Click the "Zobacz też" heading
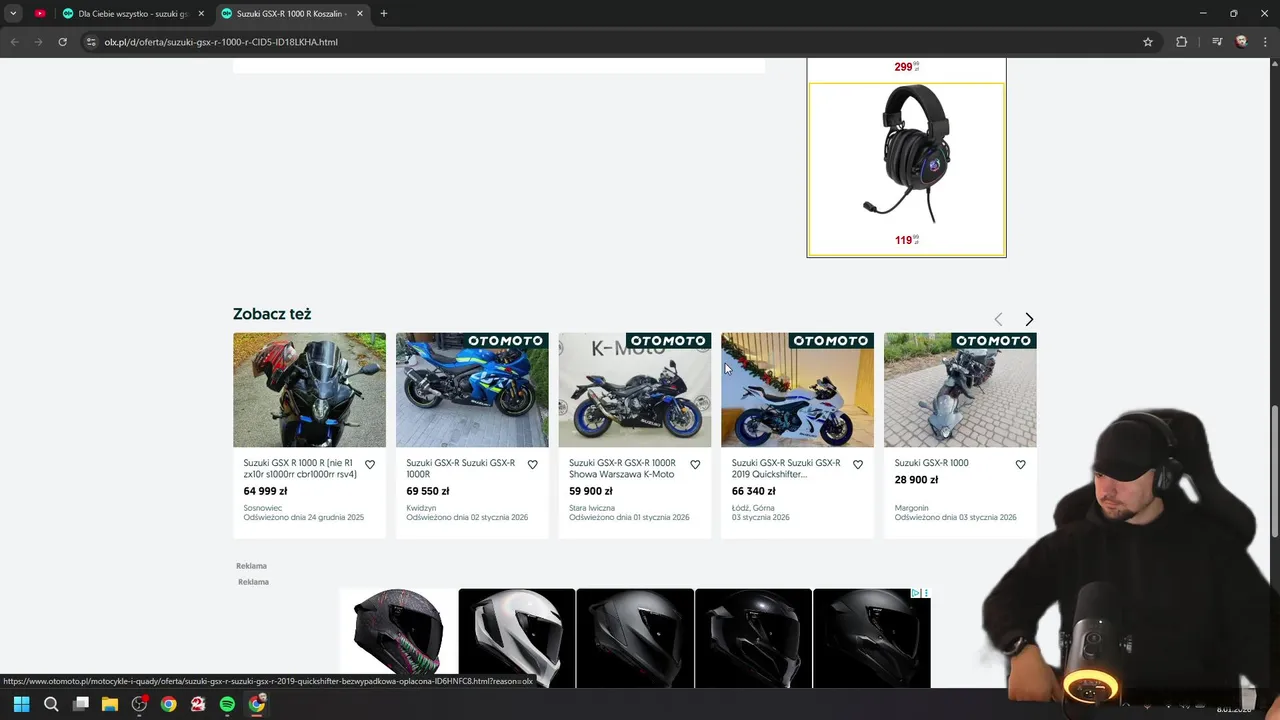 (x=272, y=314)
